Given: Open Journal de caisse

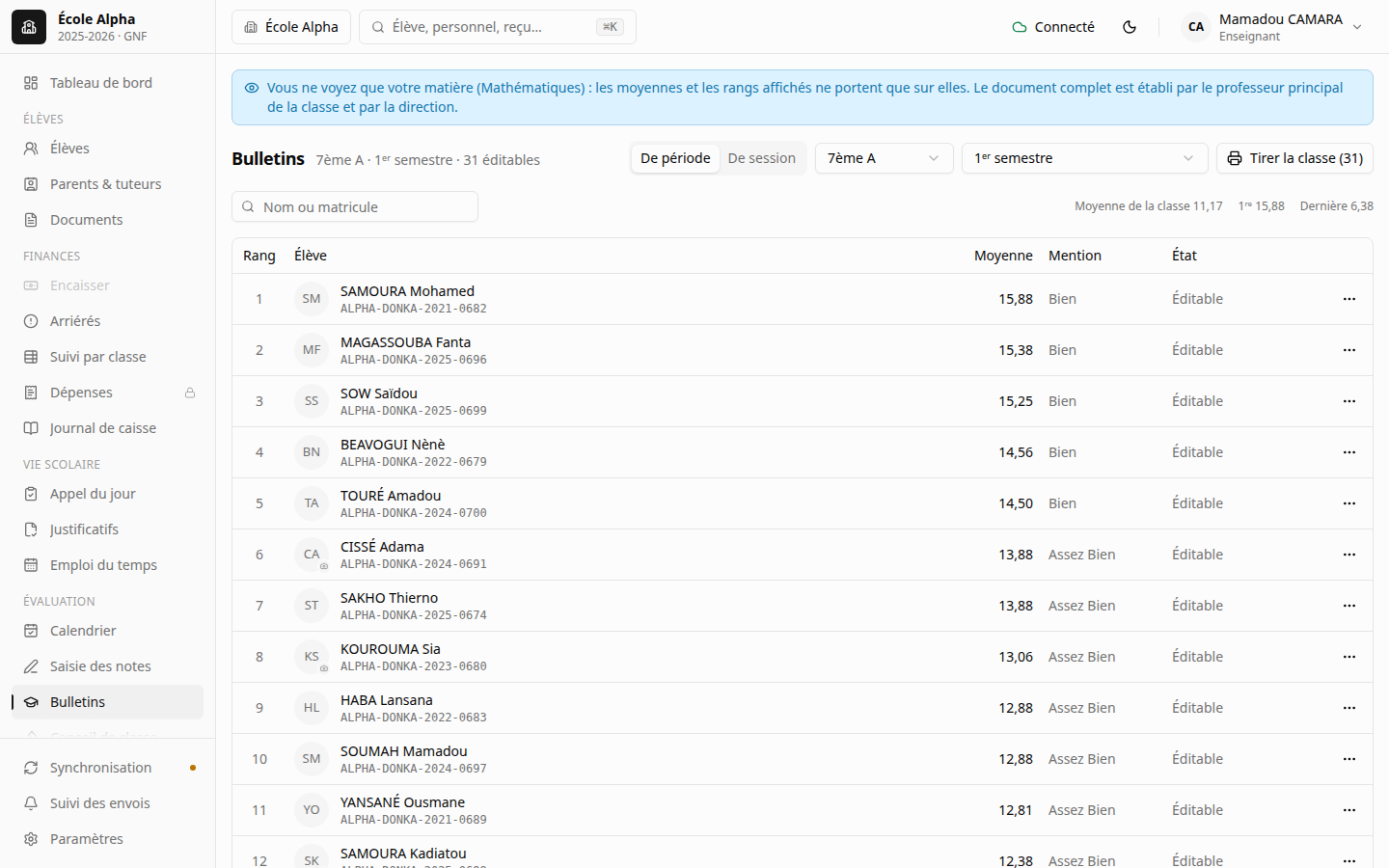Looking at the screenshot, I should tap(107, 428).
